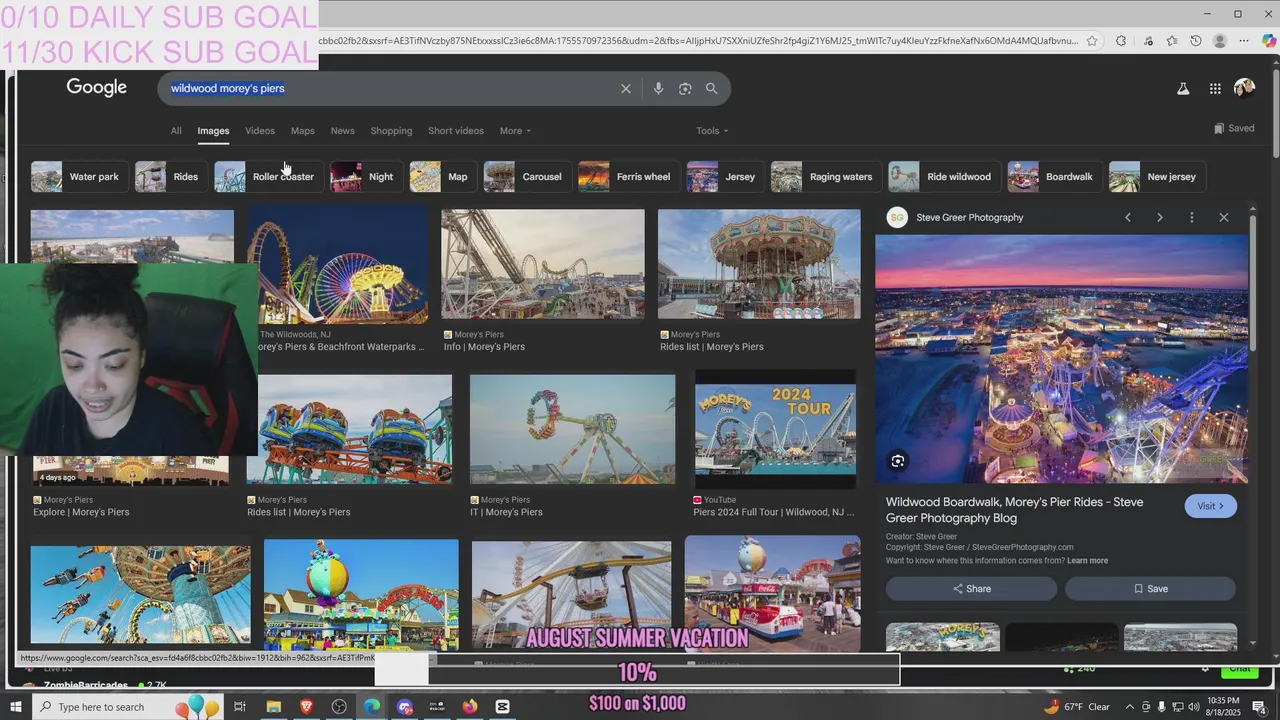The image size is (1280, 720).
Task: Show previous image in preview panel
Action: click(1128, 217)
